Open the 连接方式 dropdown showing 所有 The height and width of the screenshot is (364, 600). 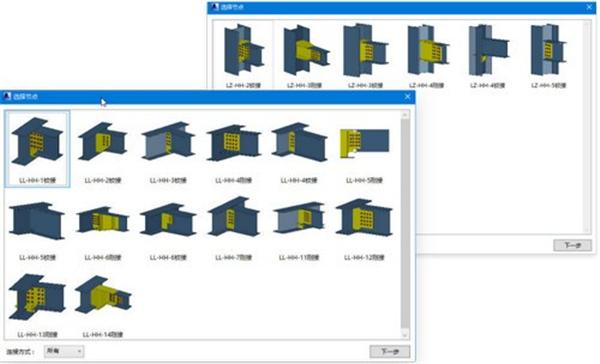click(64, 351)
